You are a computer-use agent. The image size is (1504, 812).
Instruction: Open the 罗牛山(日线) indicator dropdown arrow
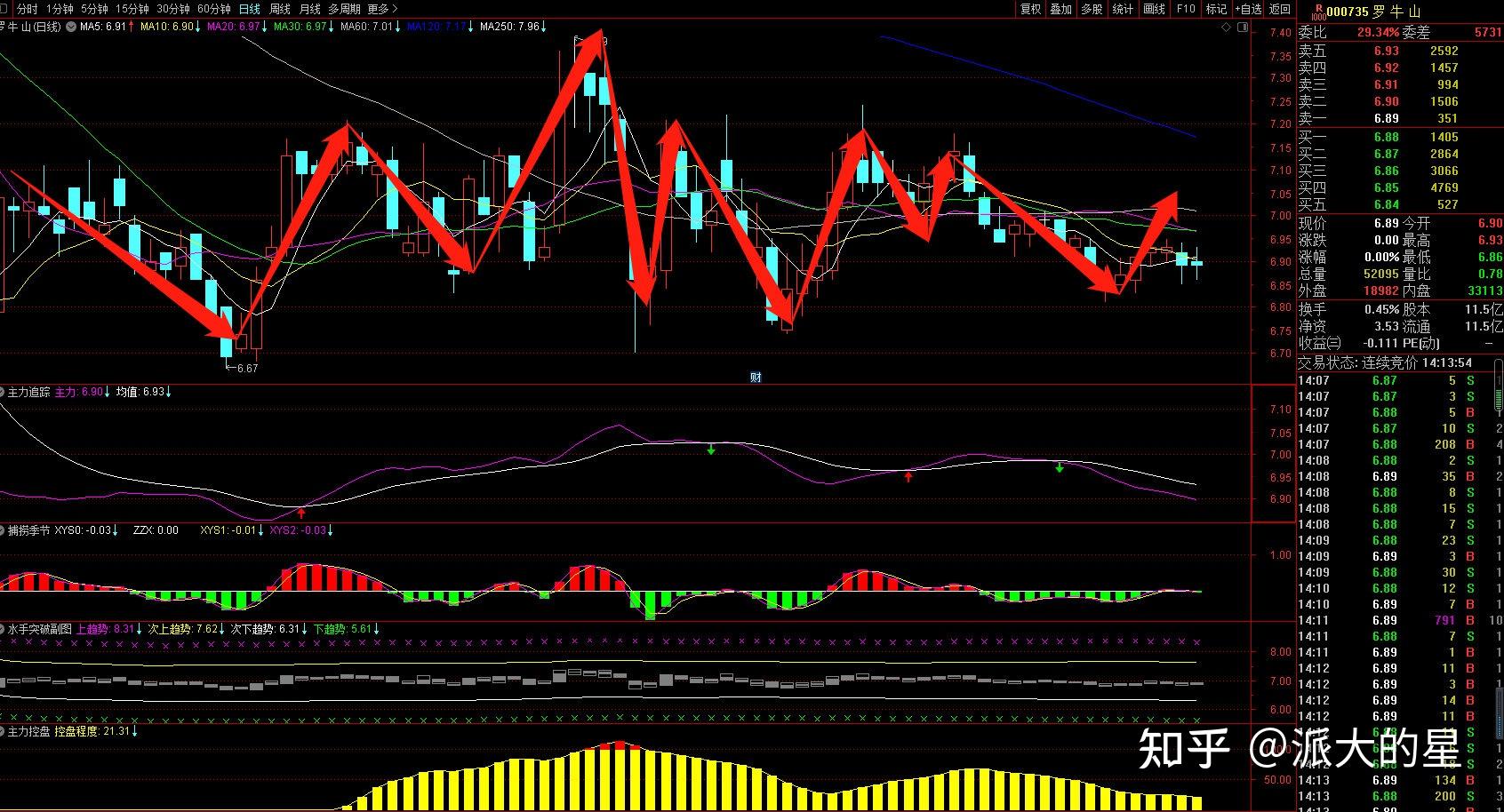69,27
